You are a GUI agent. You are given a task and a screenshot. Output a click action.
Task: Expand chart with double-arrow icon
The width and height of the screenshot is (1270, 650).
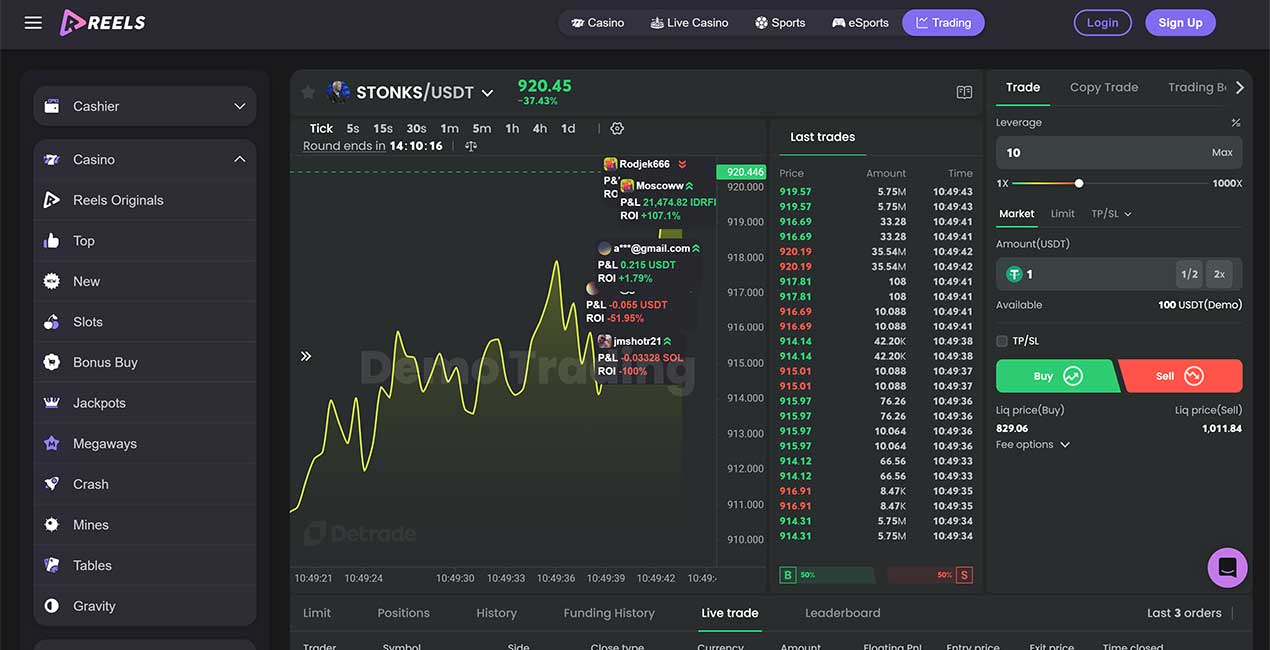[x=306, y=356]
